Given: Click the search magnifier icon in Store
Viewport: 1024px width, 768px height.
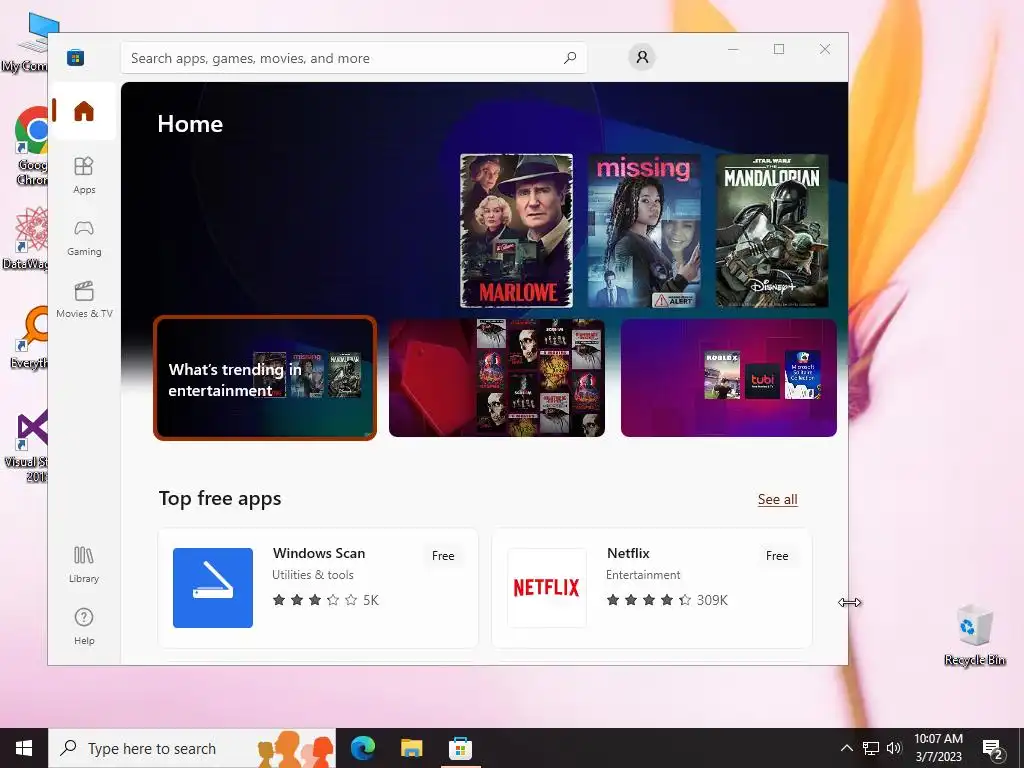Looking at the screenshot, I should coord(569,57).
